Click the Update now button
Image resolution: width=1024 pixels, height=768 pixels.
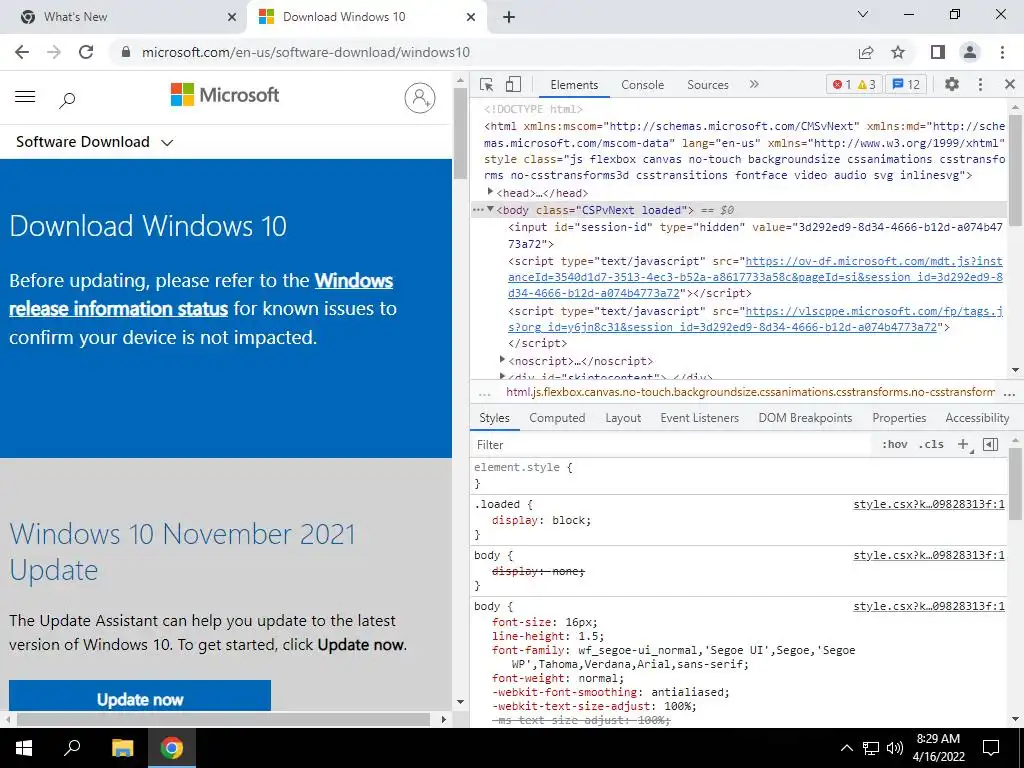pos(140,697)
